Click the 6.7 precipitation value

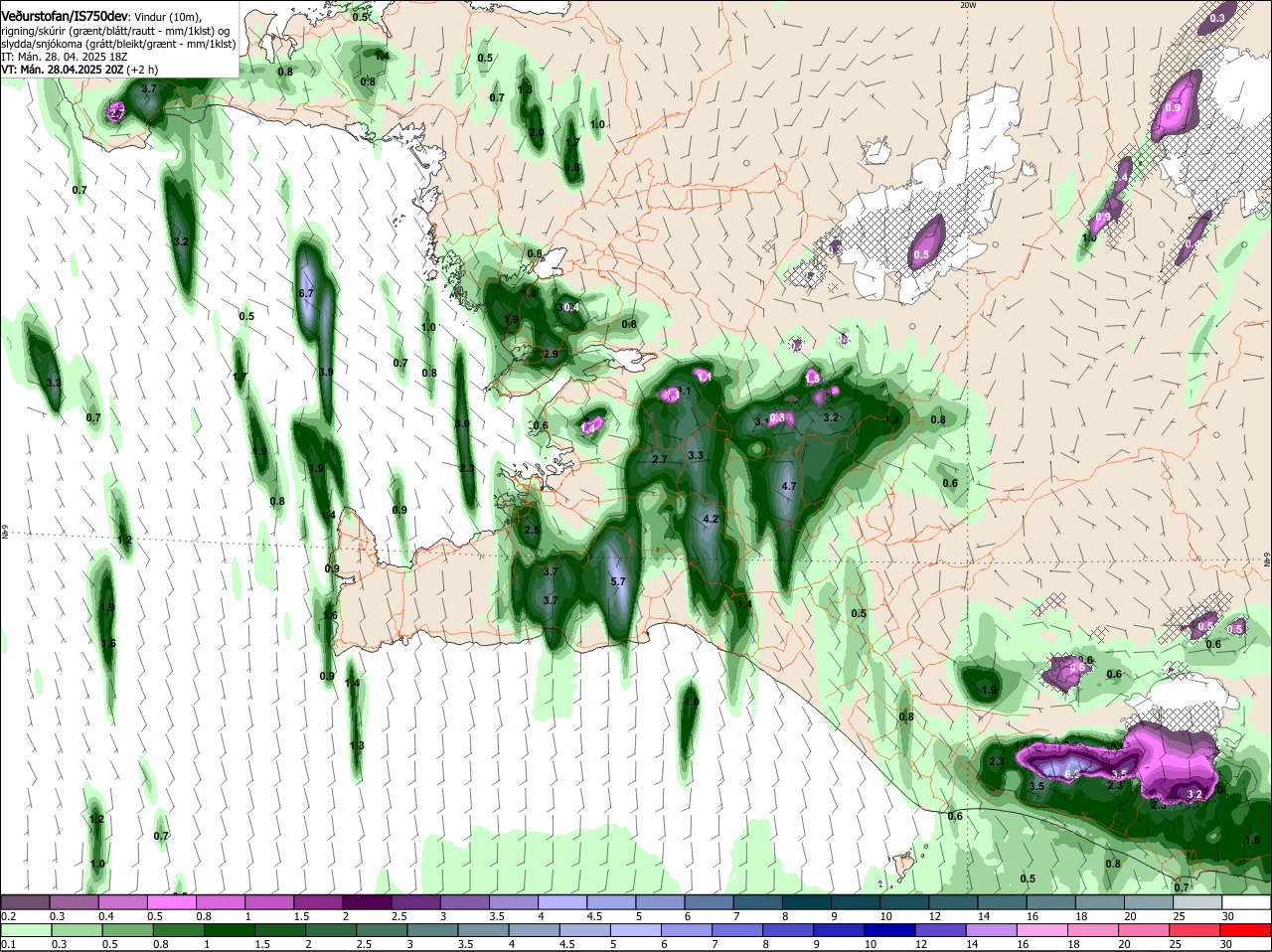[306, 294]
